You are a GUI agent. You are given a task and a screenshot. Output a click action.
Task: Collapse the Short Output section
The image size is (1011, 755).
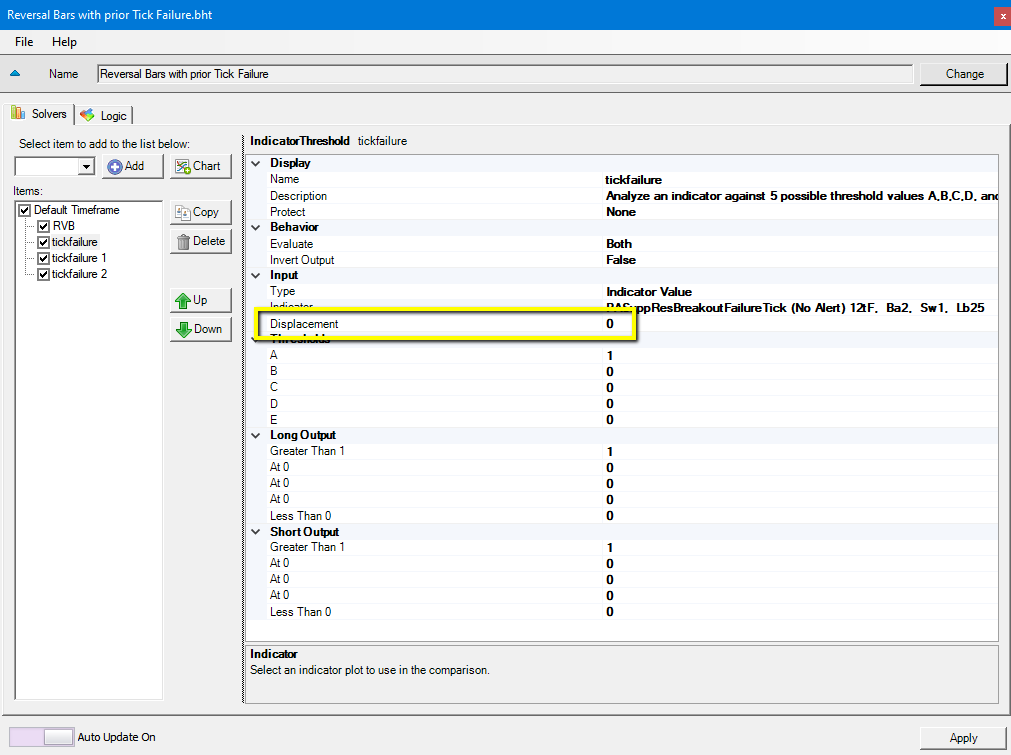click(256, 532)
